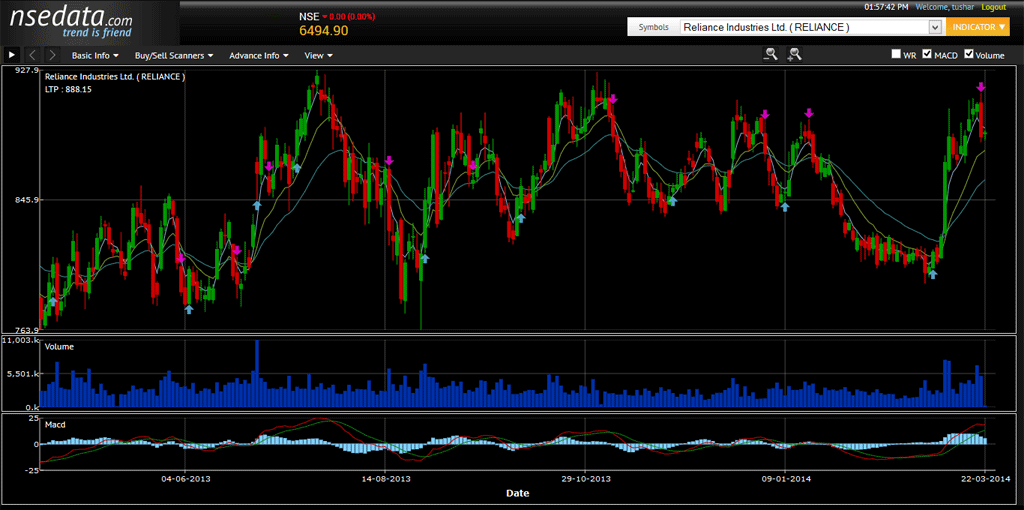Screen dimensions: 1024x510
Task: Click the LTP : 888.15 label
Action: [69, 89]
